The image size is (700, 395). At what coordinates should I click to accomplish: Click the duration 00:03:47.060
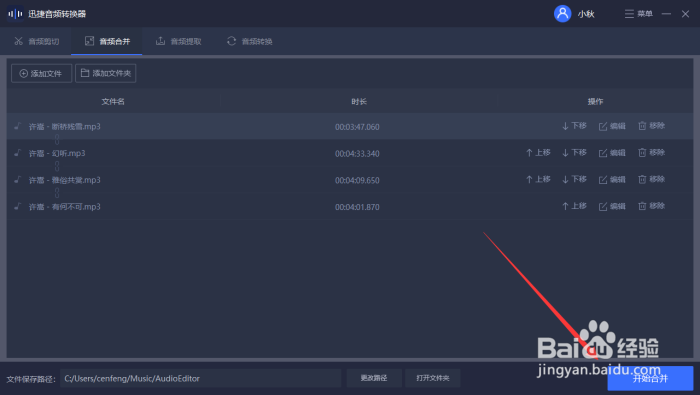(x=357, y=127)
